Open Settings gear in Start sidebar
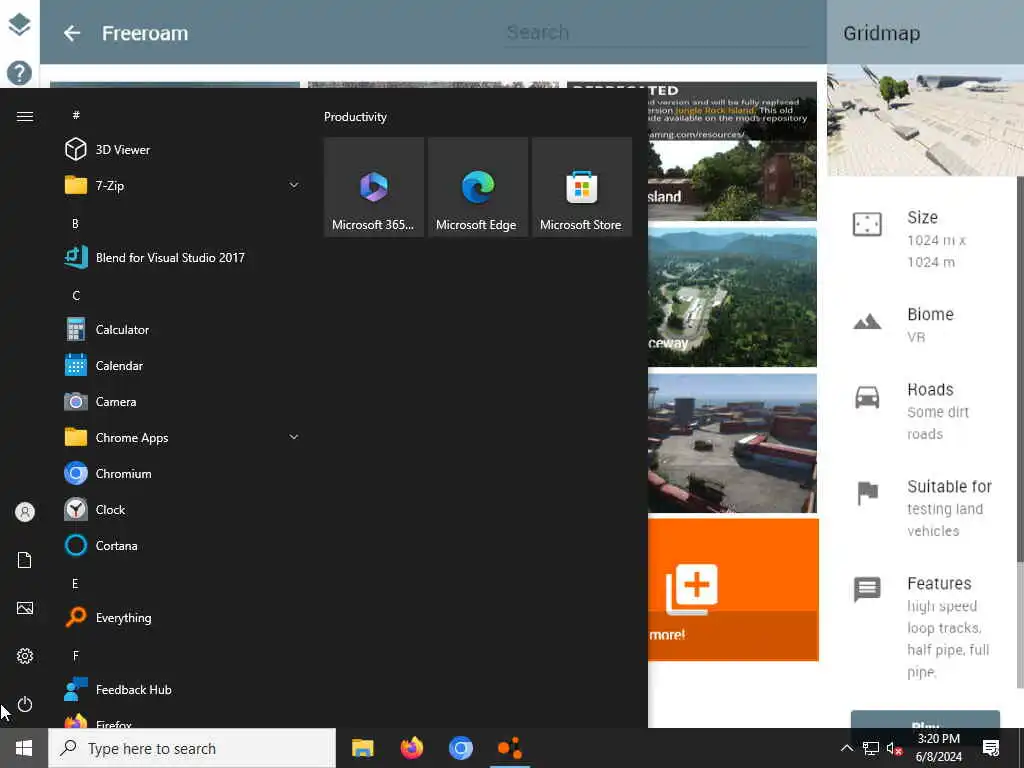The width and height of the screenshot is (1024, 768). [25, 656]
